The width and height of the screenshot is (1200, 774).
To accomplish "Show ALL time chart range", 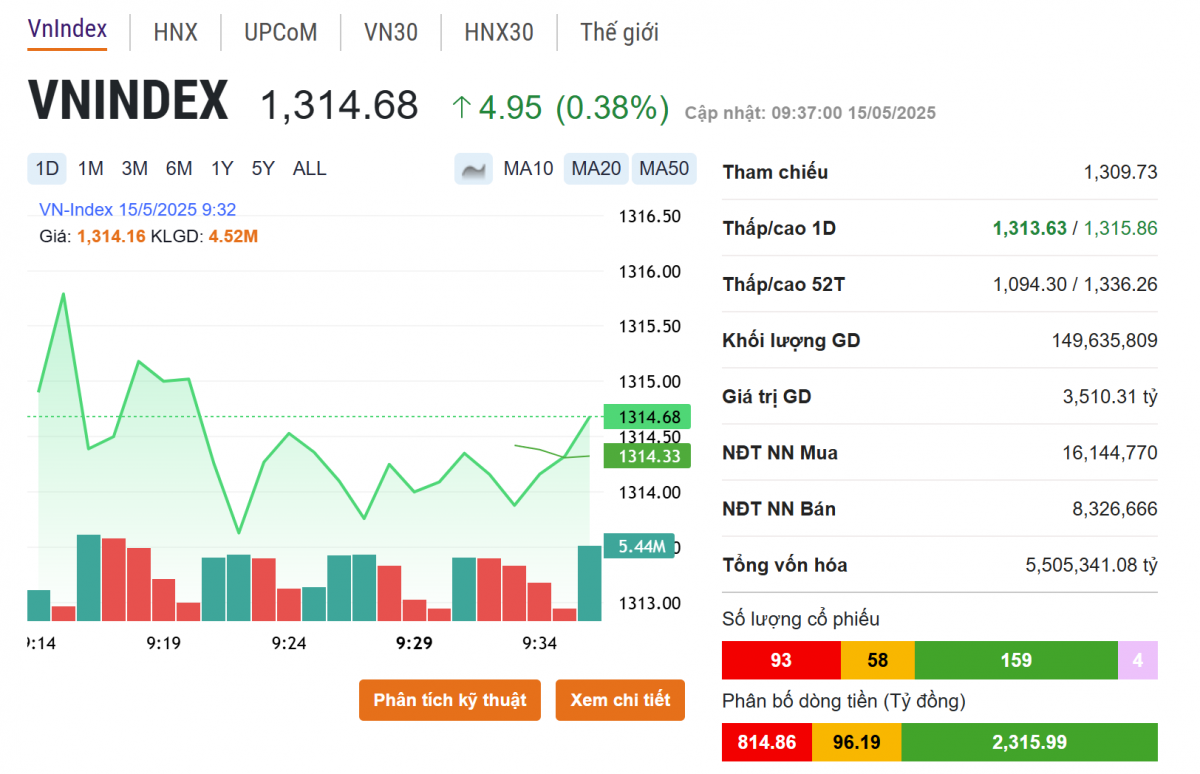I will (310, 169).
